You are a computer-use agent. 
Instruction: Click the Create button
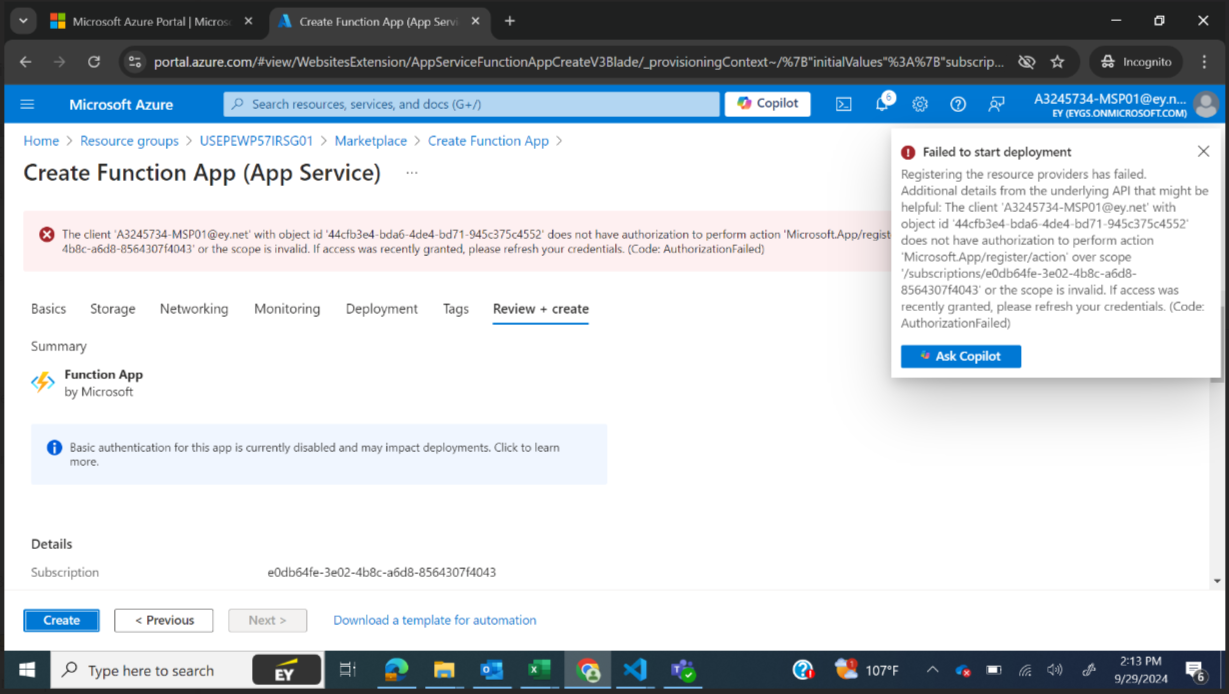(61, 620)
